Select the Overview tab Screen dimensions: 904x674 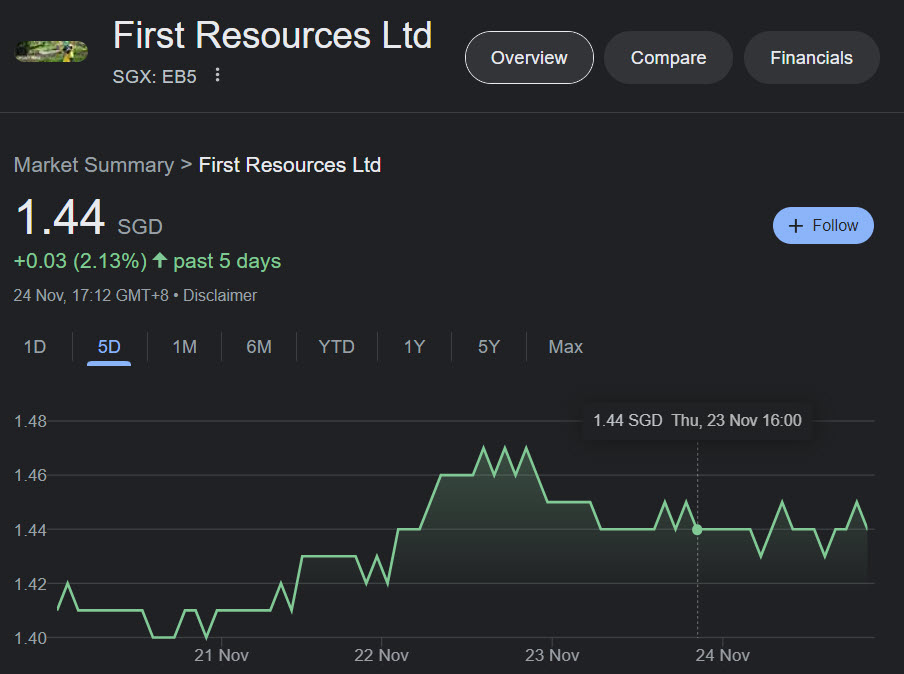click(x=529, y=58)
